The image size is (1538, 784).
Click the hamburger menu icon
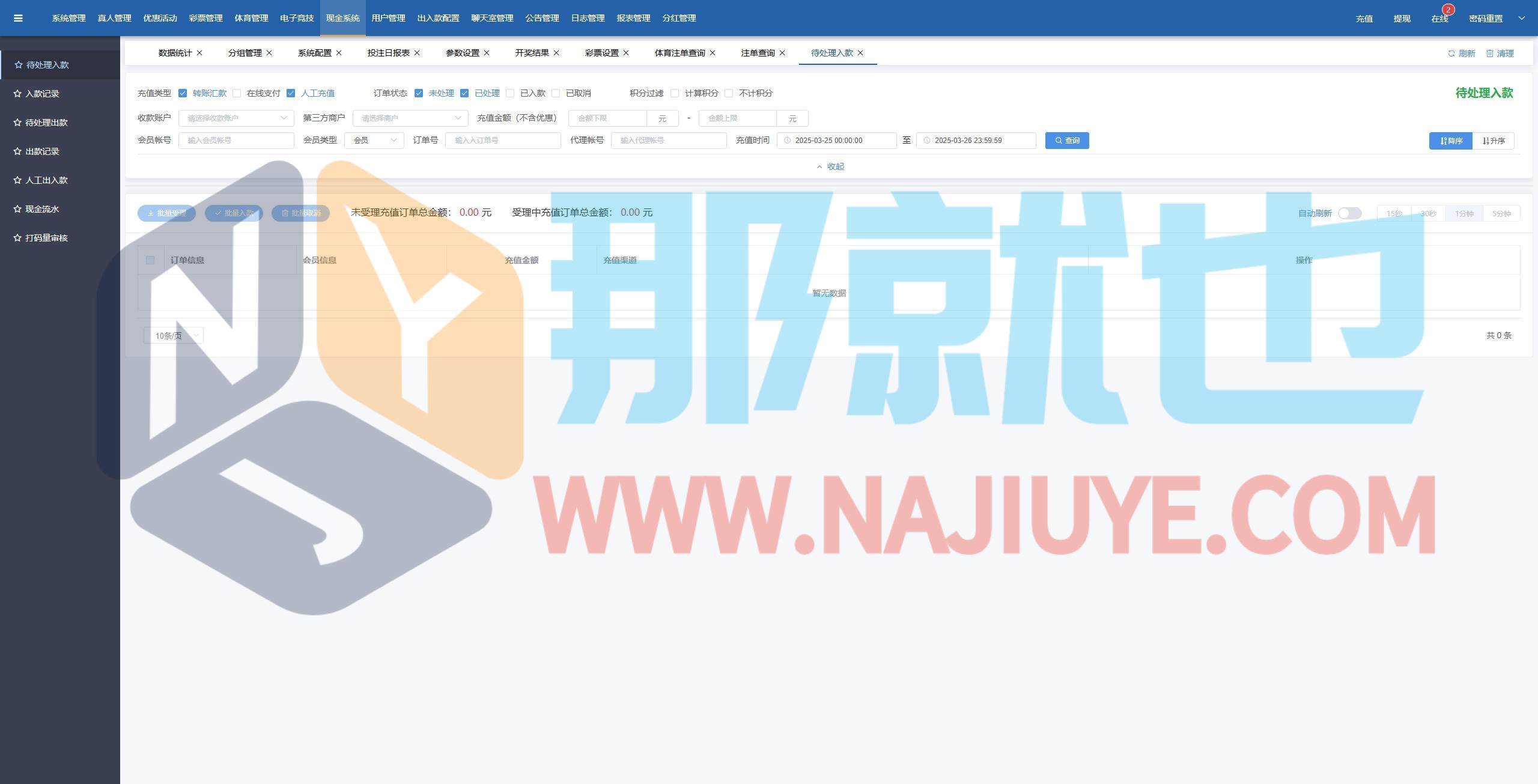(18, 18)
